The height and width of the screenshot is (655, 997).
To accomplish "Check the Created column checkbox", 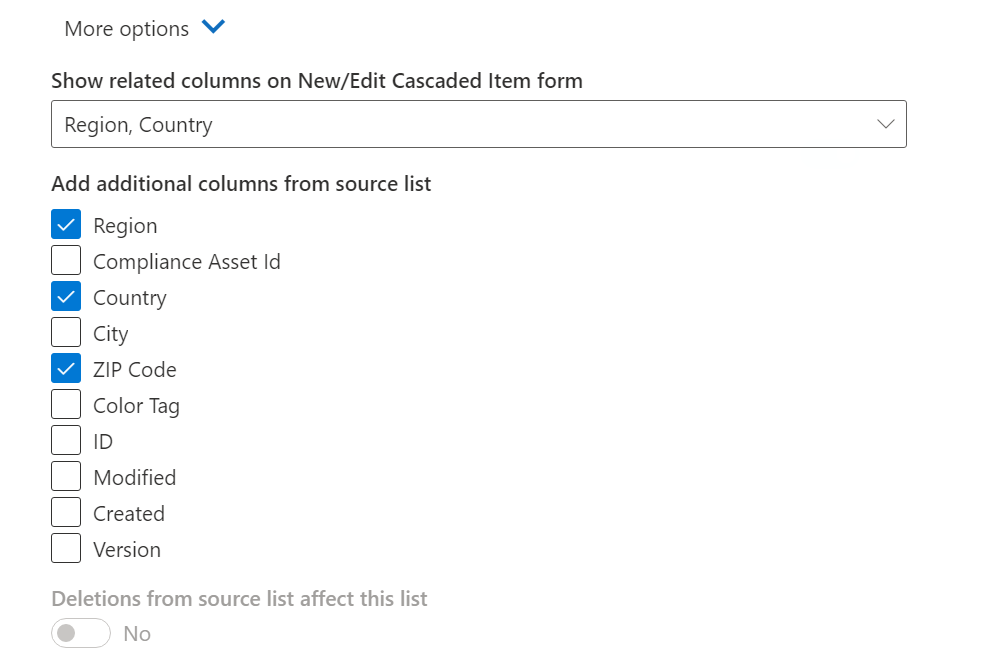I will click(x=66, y=513).
